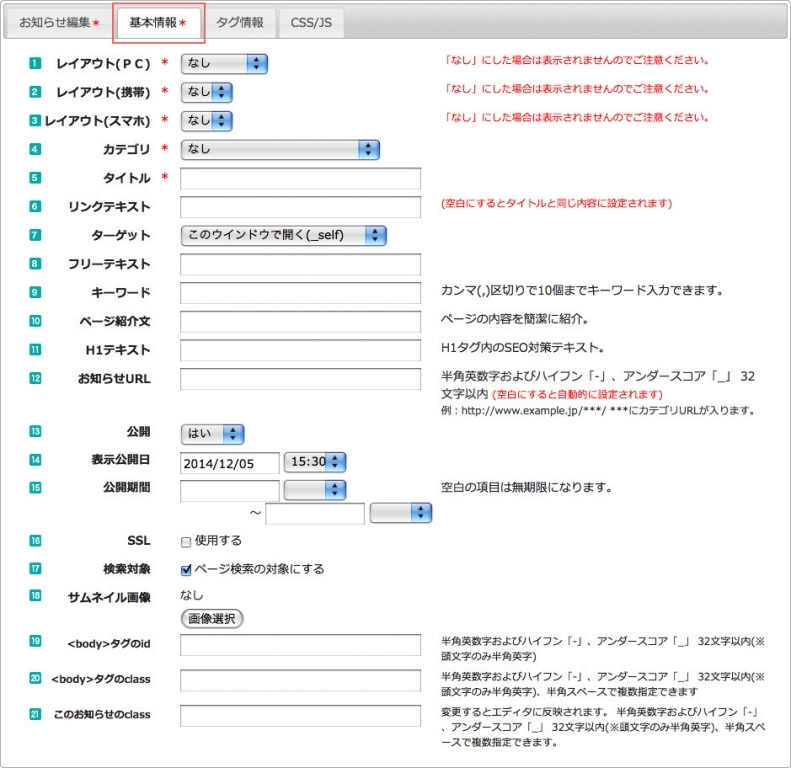Screen dimensions: 791x768
Task: Click the ページ紹介文 input field
Action: click(300, 321)
